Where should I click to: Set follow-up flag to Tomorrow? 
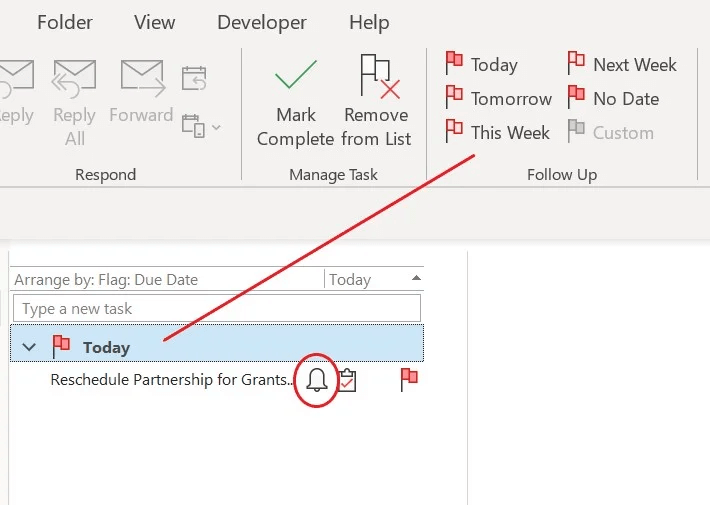click(498, 99)
